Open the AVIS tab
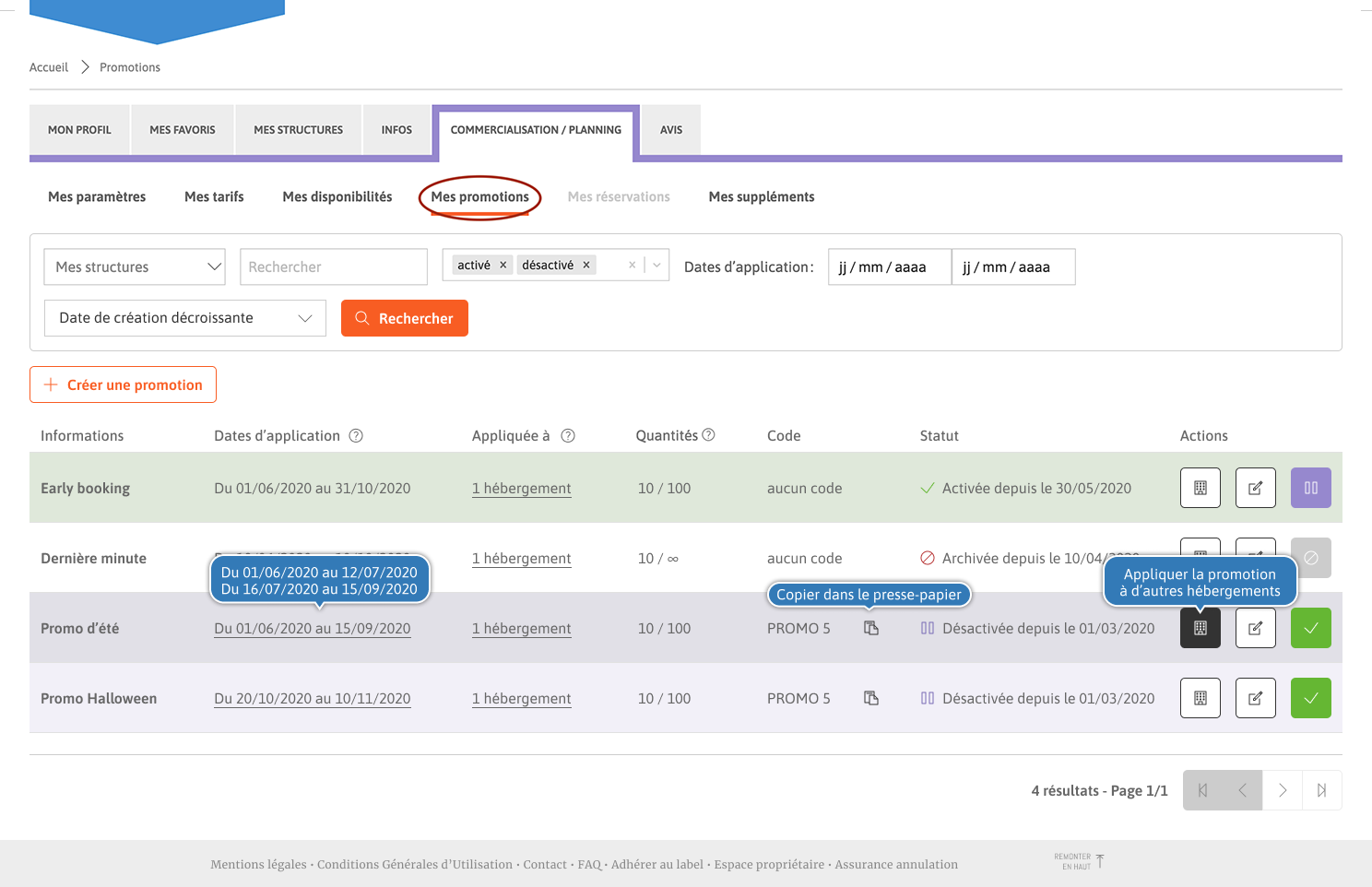1372x887 pixels. (x=671, y=130)
